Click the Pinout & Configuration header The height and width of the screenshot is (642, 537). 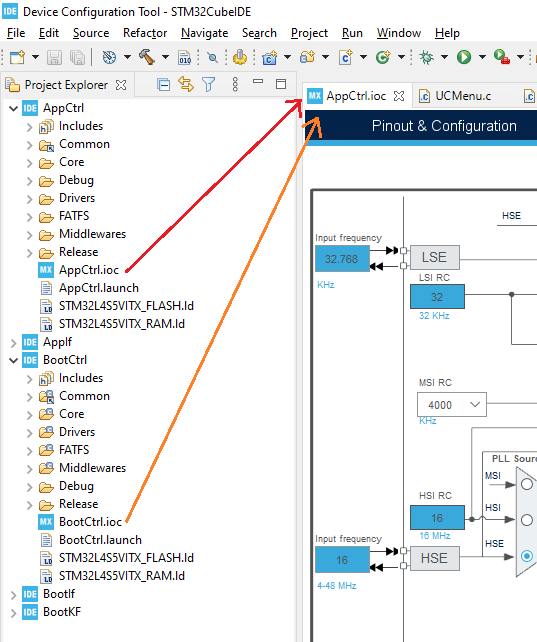[444, 126]
